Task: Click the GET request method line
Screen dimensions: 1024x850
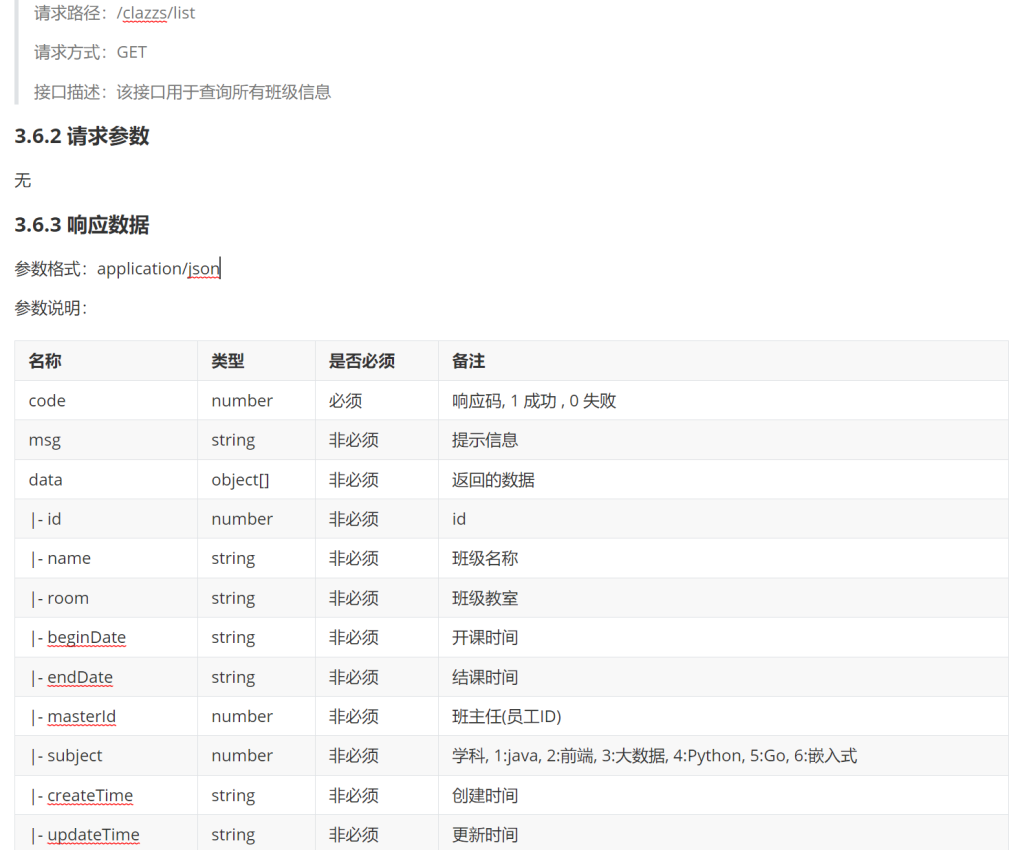Action: [91, 52]
